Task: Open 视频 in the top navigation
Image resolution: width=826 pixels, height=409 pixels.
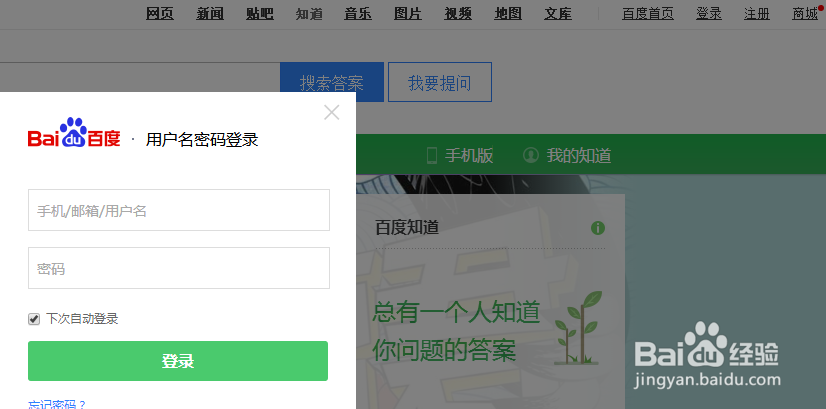Action: tap(458, 14)
